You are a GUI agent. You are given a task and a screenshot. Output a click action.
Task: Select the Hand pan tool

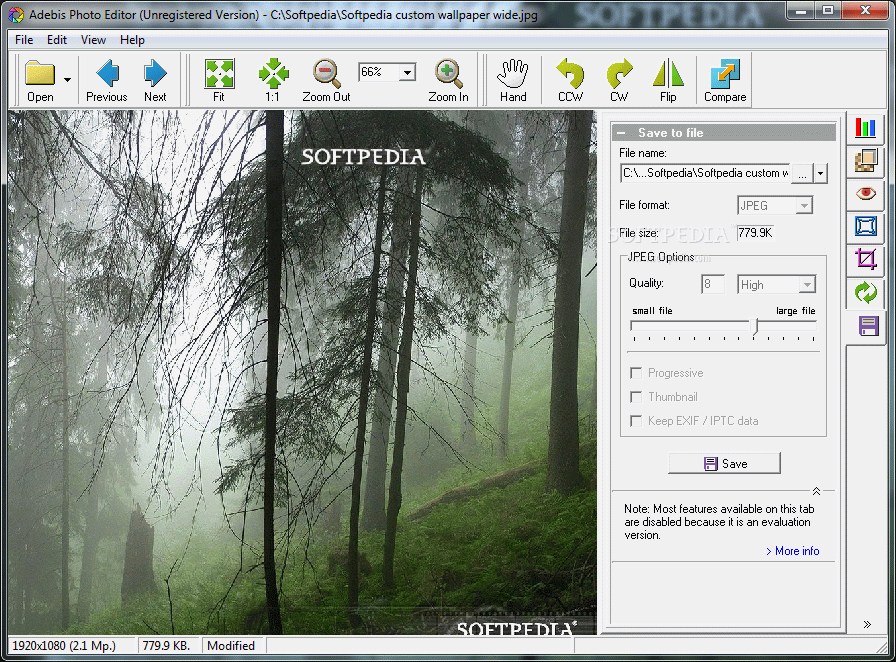[x=513, y=81]
